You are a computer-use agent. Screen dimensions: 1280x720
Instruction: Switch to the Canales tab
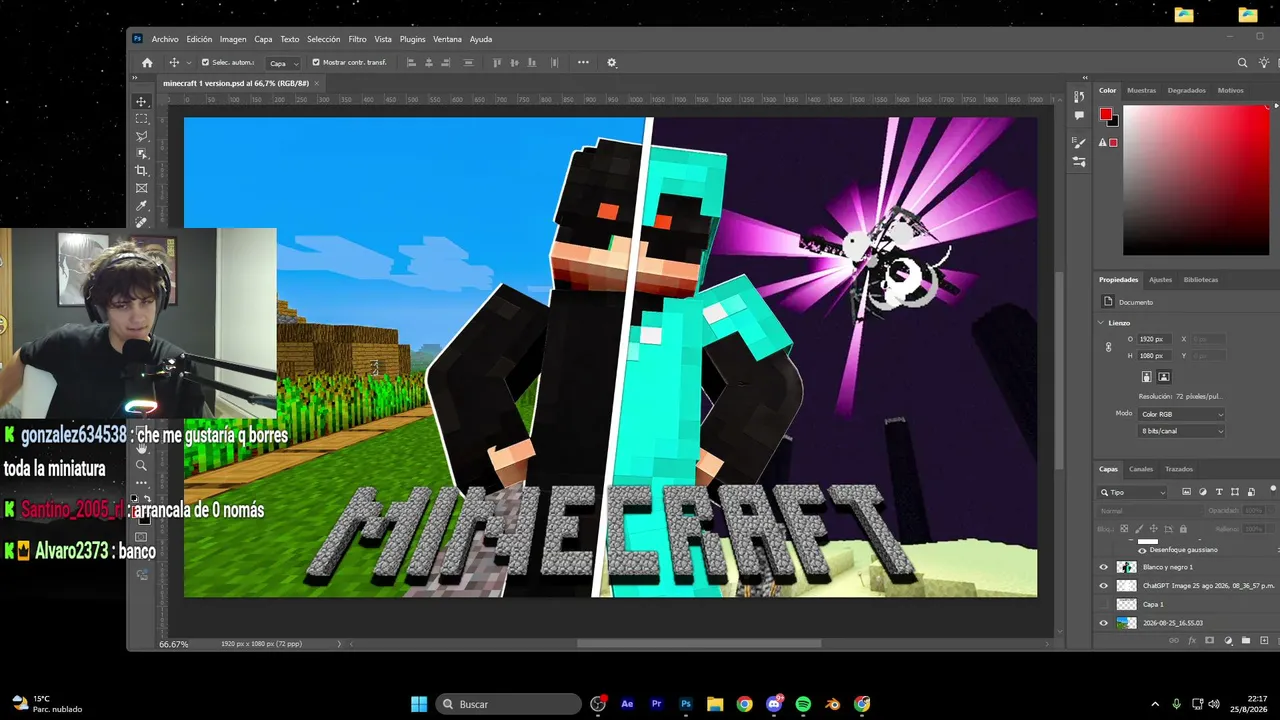click(1141, 469)
